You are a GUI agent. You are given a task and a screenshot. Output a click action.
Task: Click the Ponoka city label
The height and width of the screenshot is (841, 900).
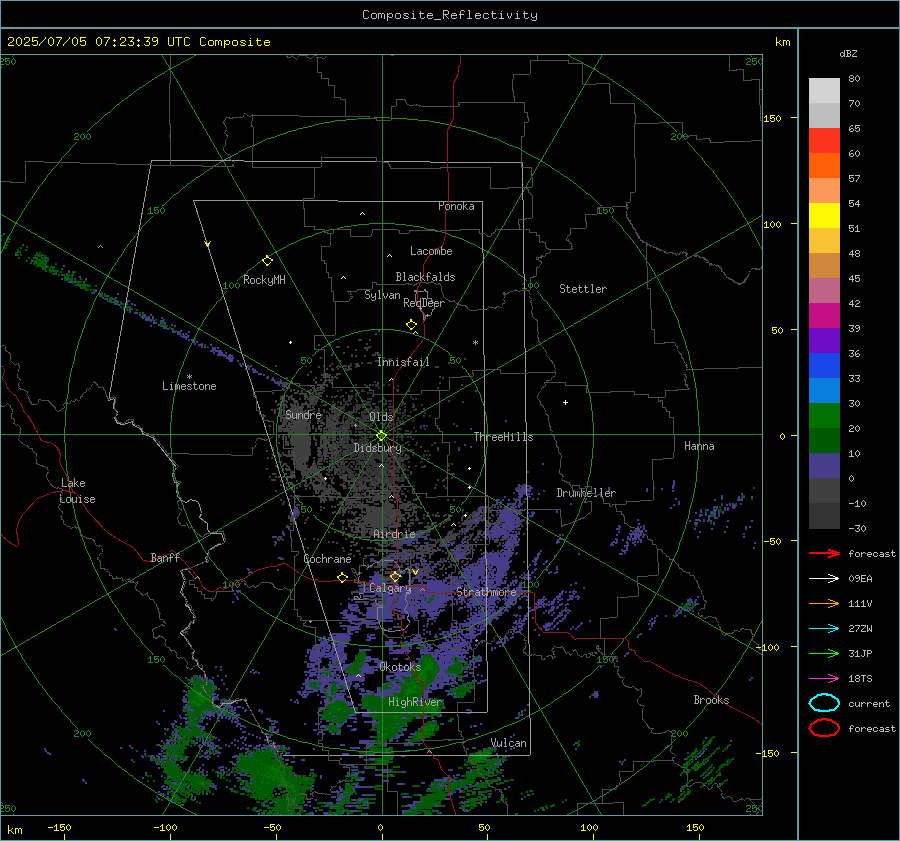456,206
